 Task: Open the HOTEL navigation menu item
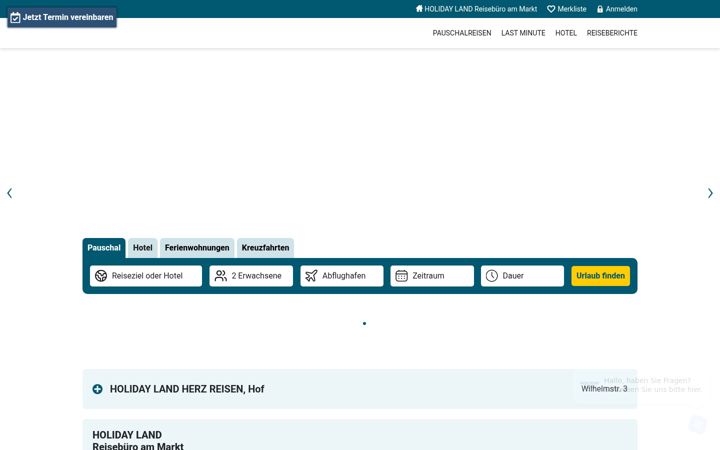(566, 33)
